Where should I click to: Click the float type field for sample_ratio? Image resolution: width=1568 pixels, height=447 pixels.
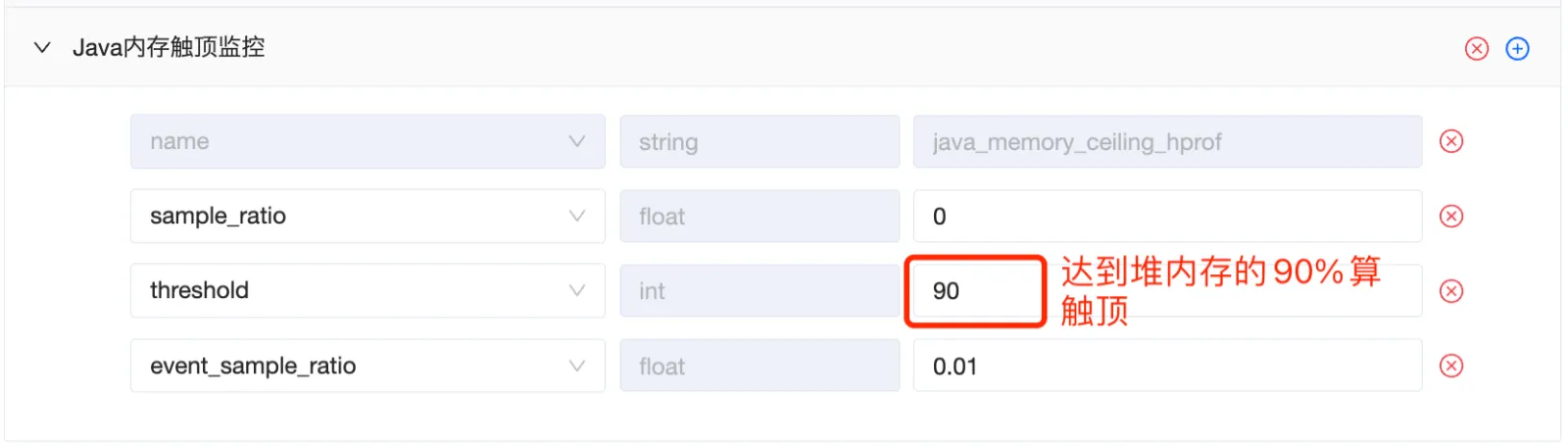click(759, 216)
